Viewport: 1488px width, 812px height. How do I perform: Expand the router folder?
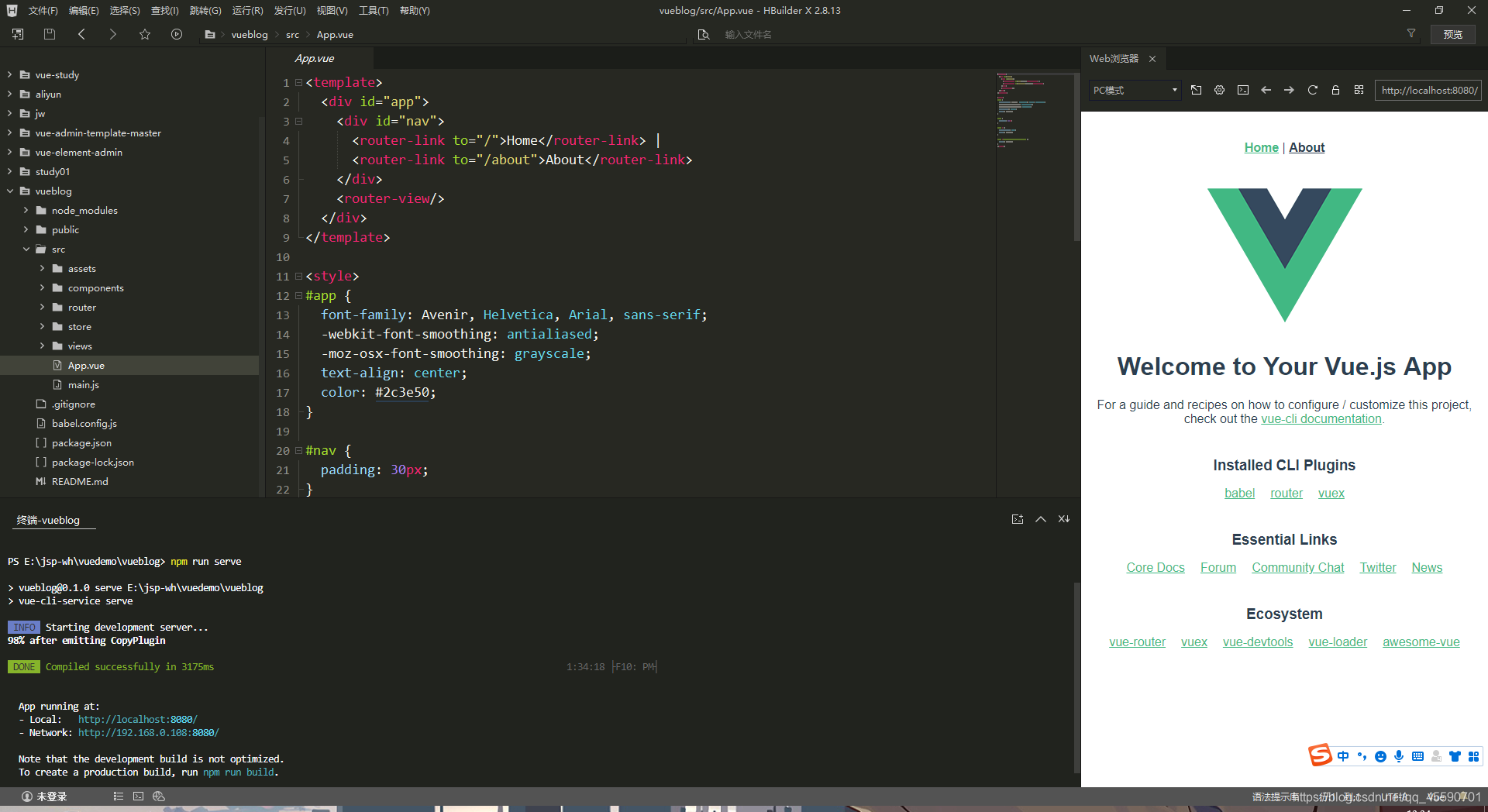pos(42,308)
